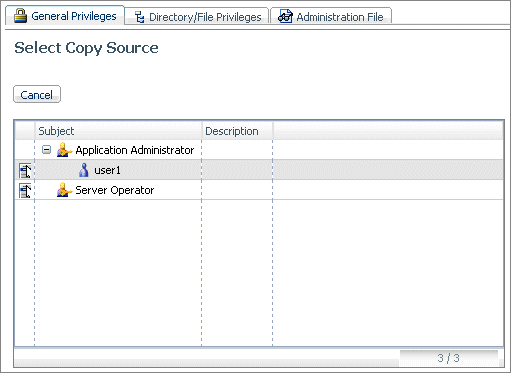Select the Server Operator entry

(115, 190)
